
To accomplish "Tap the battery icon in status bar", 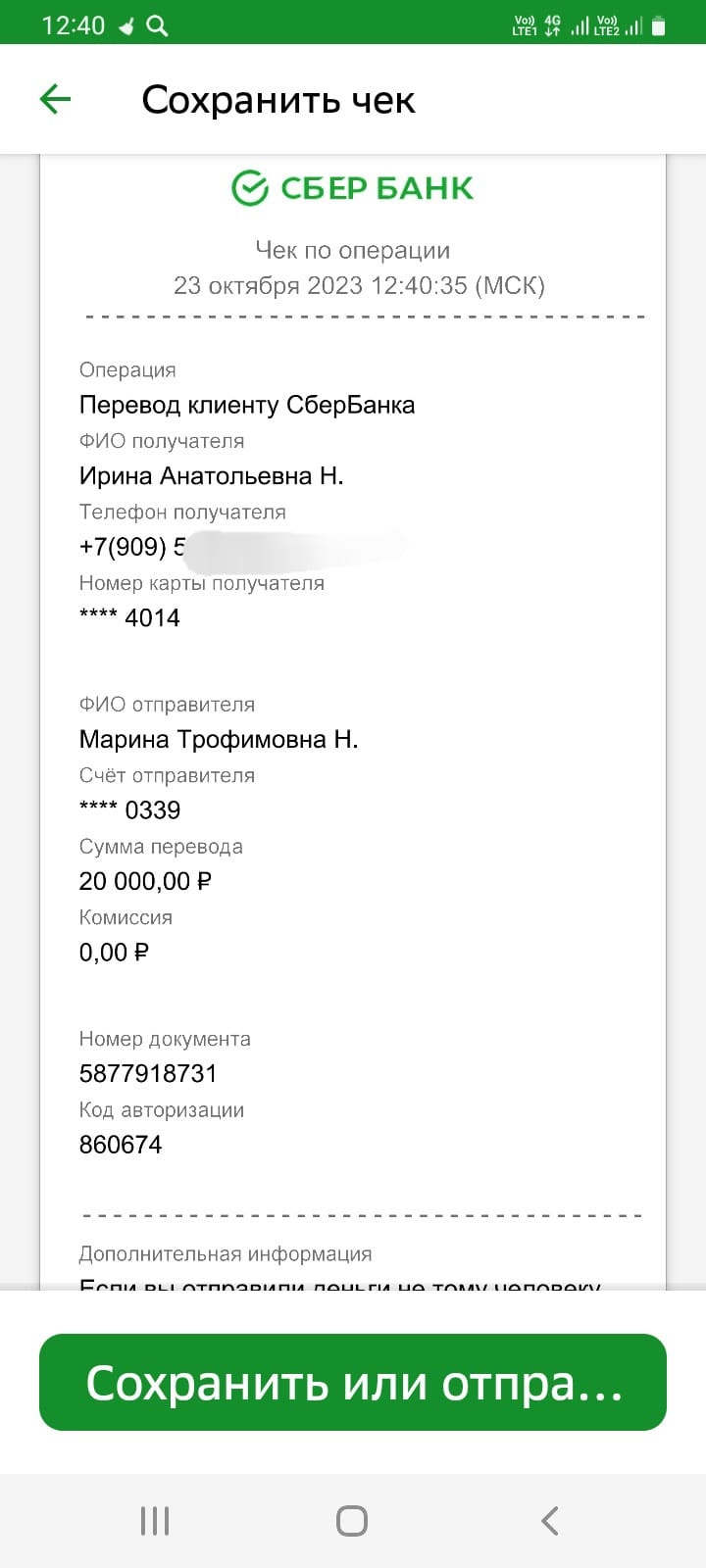I will click(659, 26).
